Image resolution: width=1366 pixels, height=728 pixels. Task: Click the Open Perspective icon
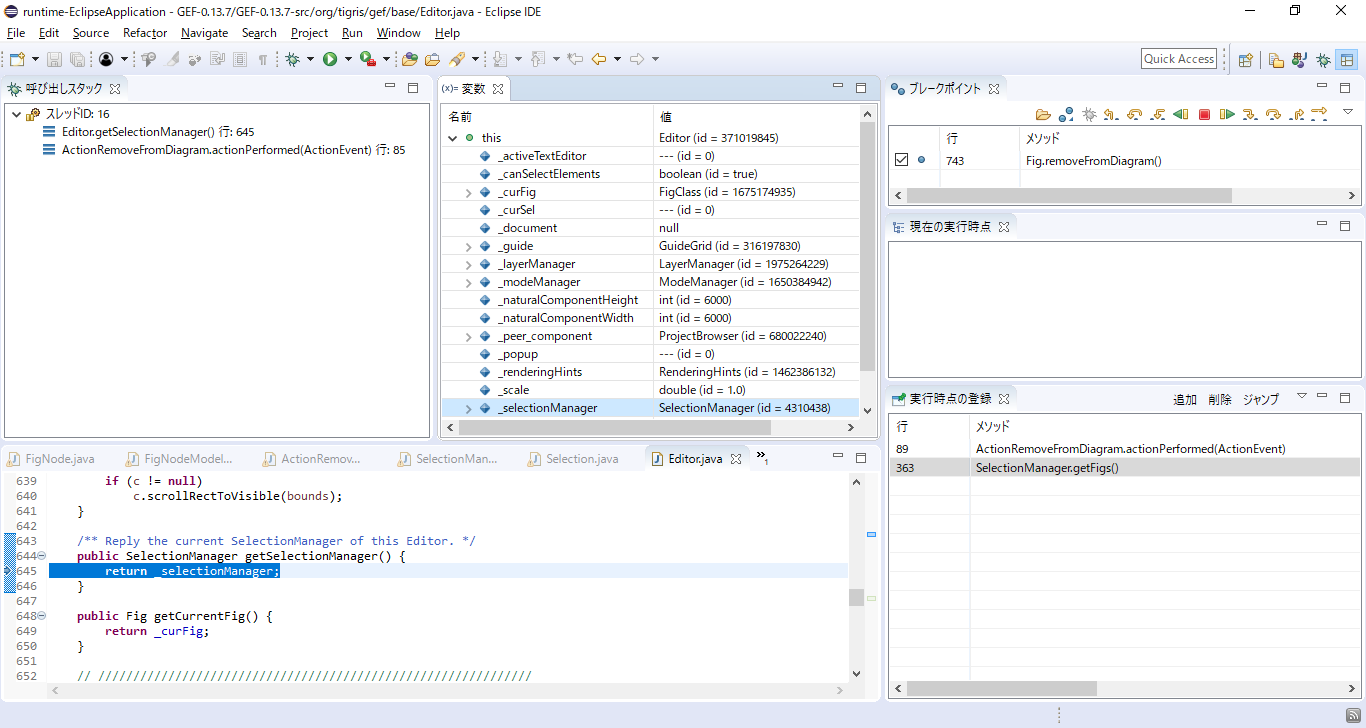tap(1246, 59)
